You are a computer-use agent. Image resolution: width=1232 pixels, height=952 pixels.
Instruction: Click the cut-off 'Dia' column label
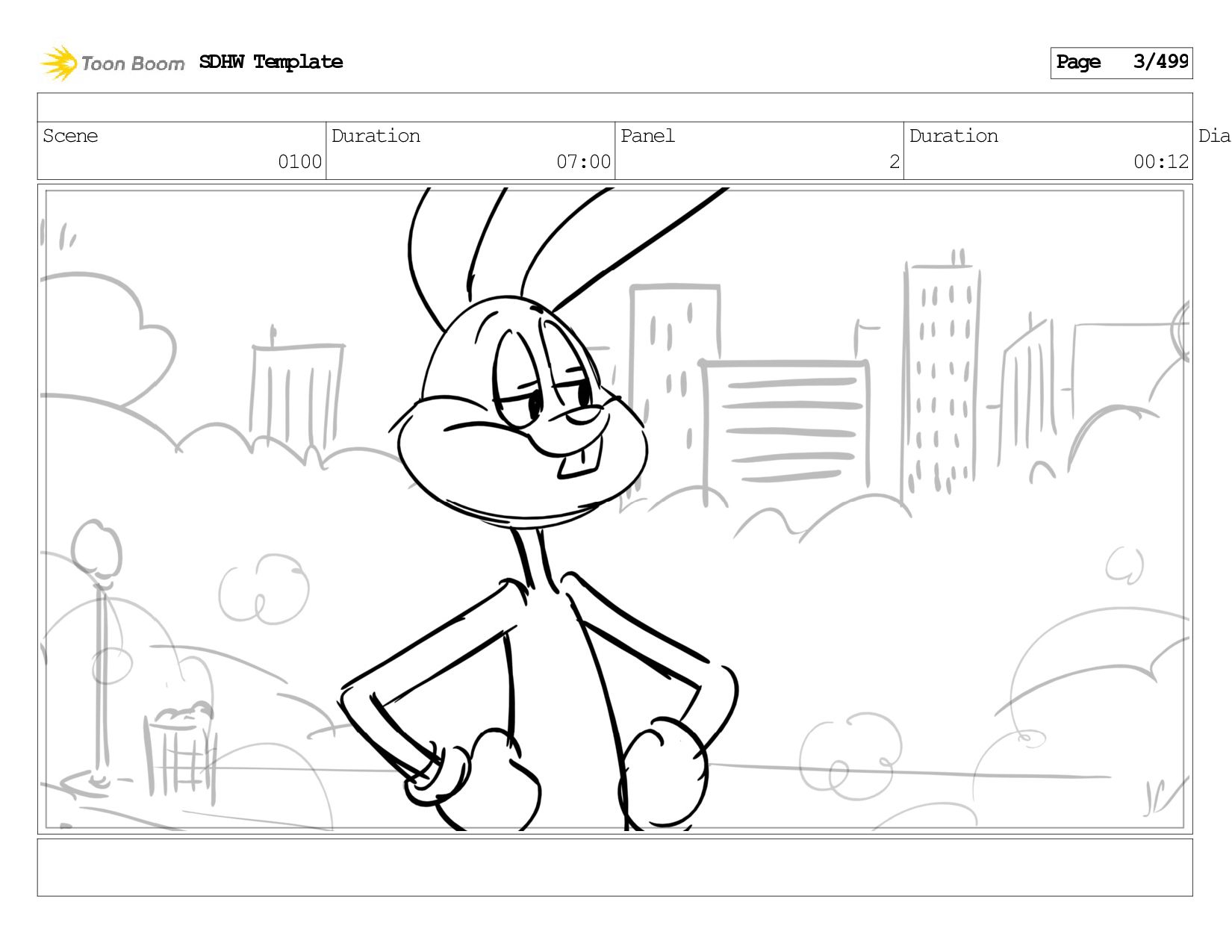1214,136
